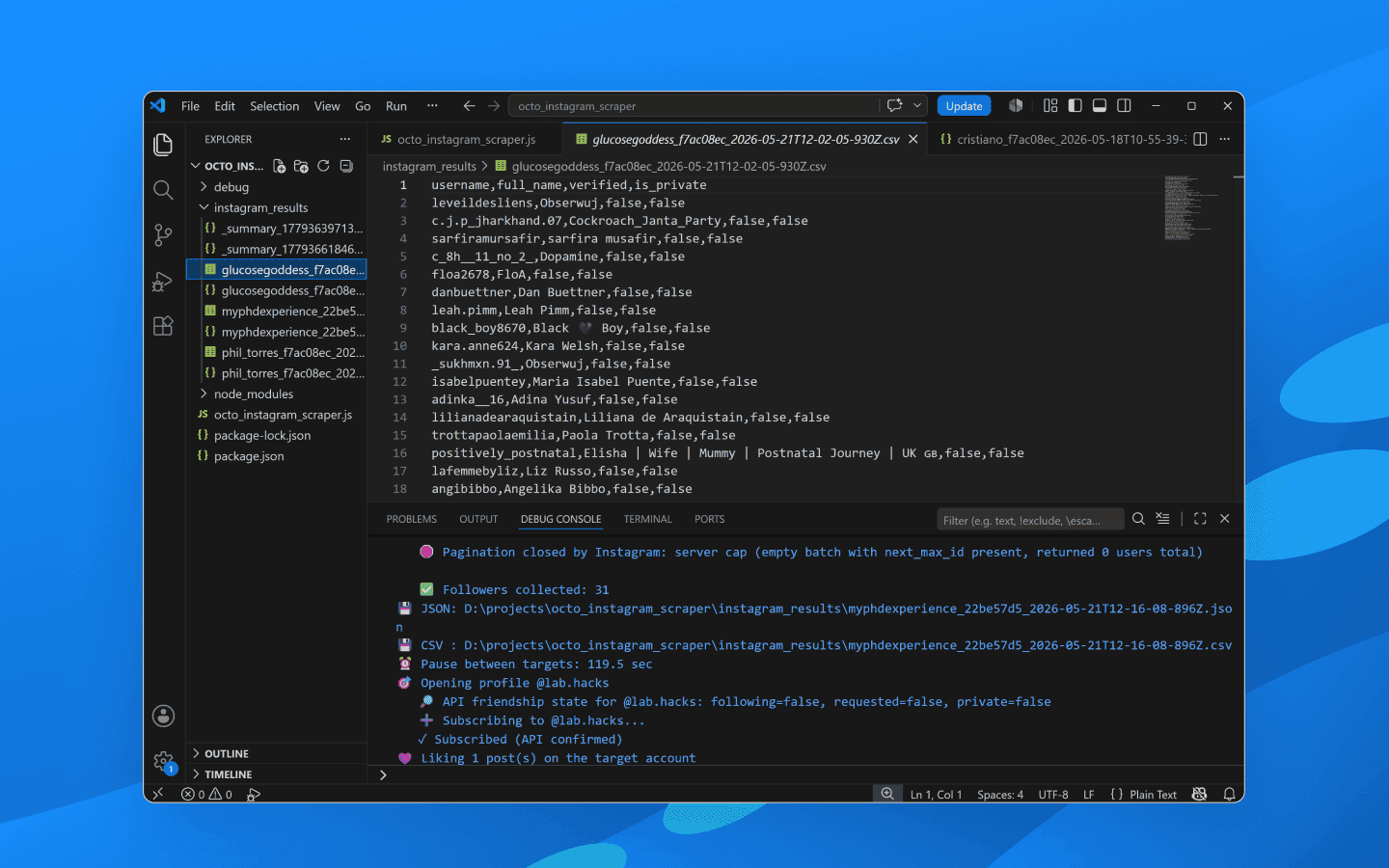The height and width of the screenshot is (868, 1389).
Task: Open the Run menu
Action: 396,106
